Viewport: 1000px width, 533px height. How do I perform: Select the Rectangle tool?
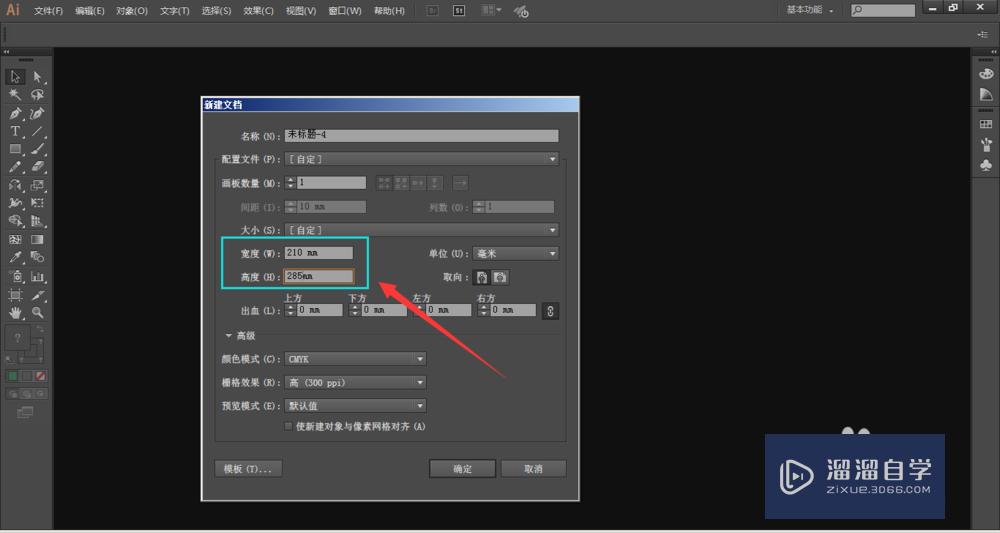15,149
